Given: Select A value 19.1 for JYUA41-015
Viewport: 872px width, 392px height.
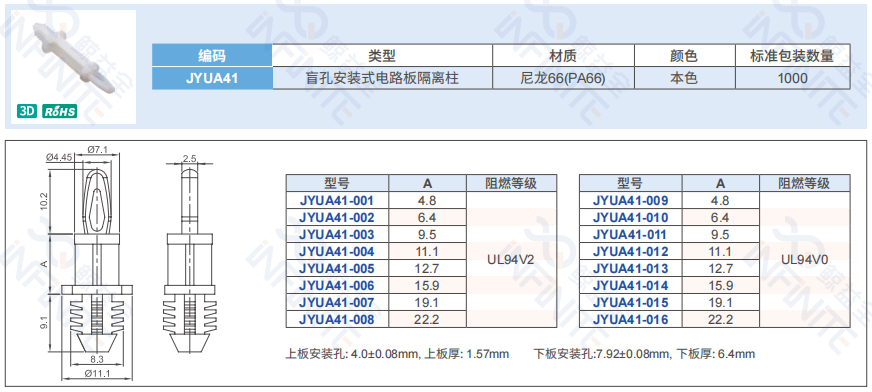Looking at the screenshot, I should [x=721, y=302].
